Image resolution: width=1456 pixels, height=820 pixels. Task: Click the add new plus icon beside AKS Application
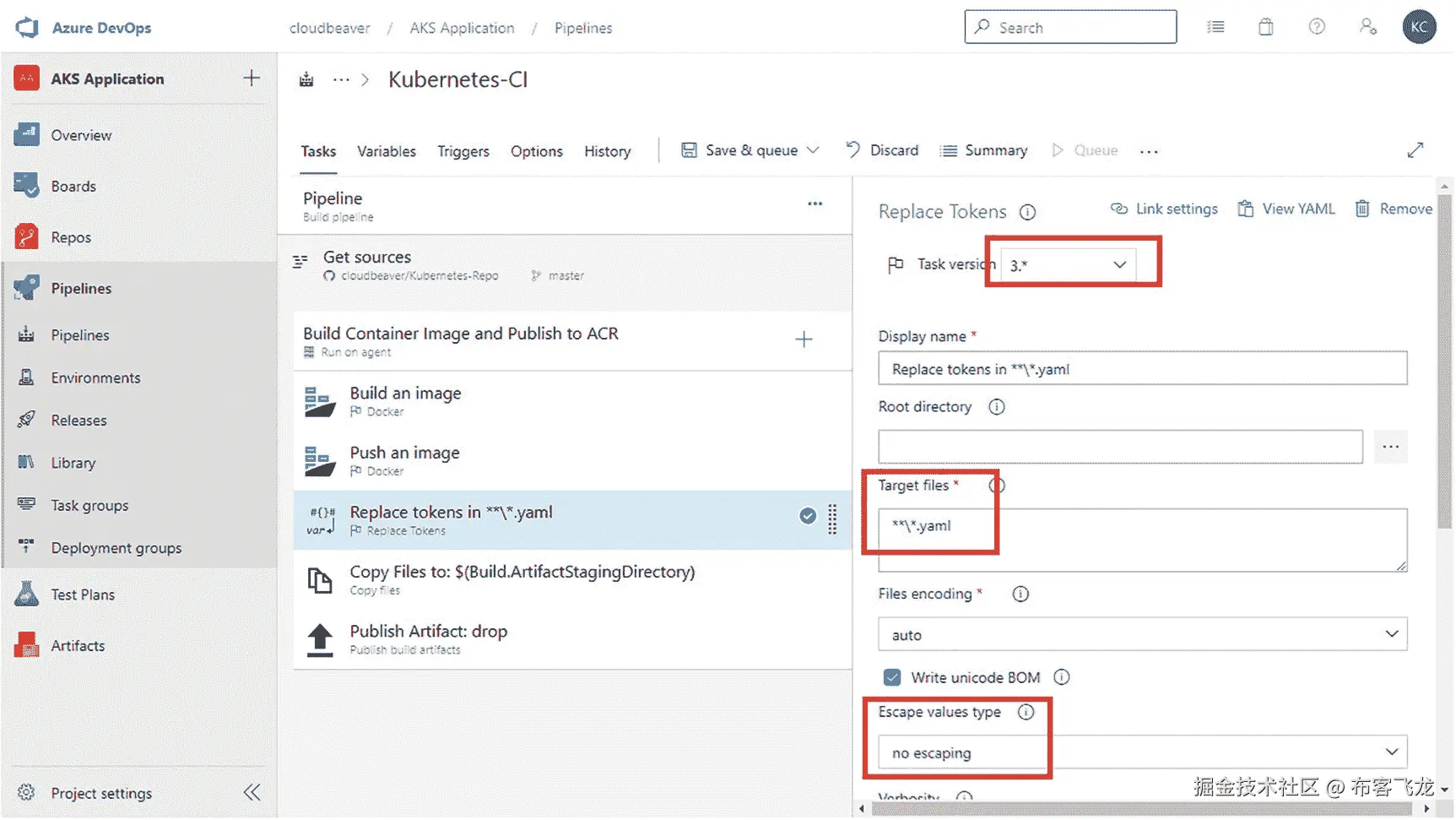coord(252,79)
